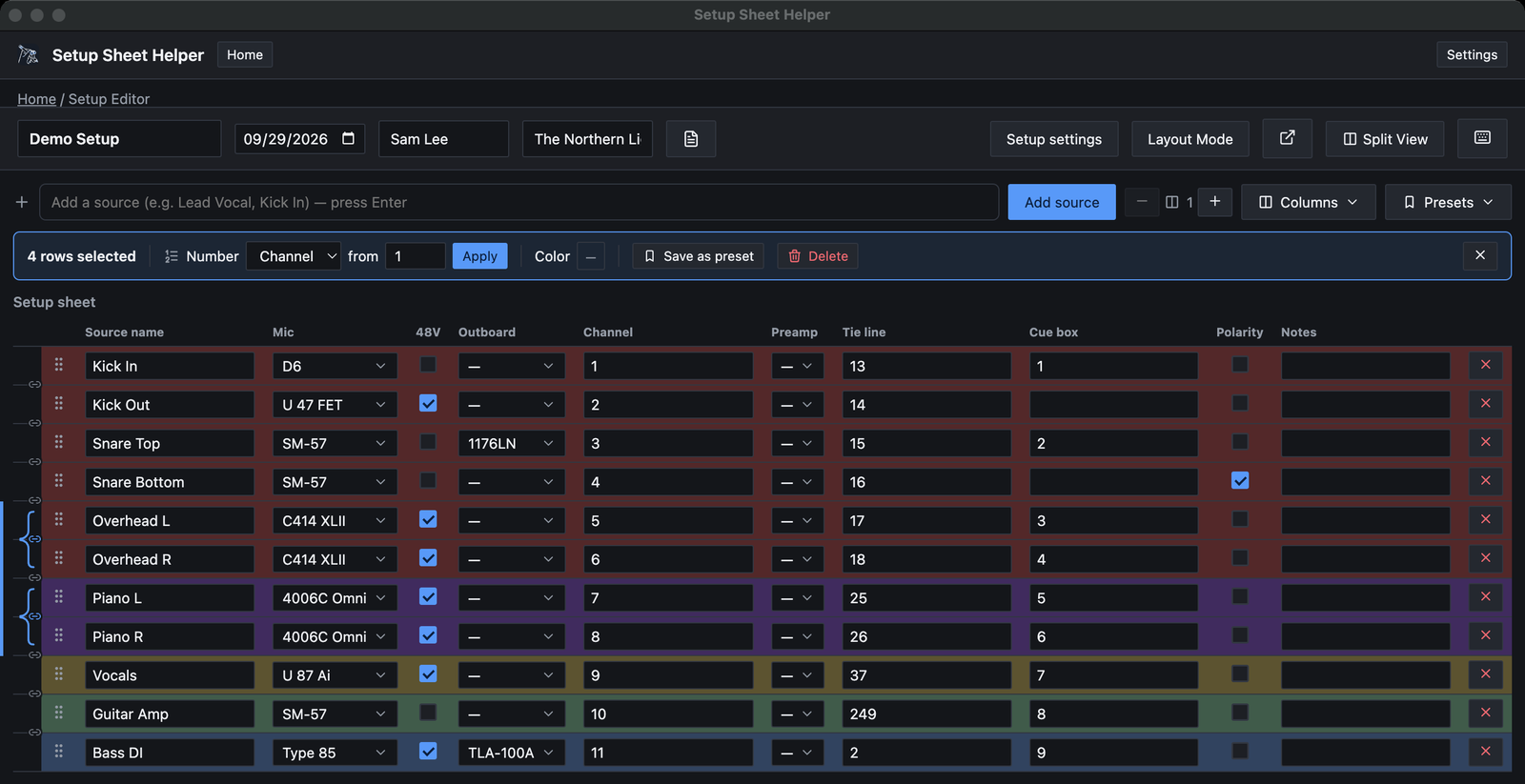
Task: Click the document notes icon button
Action: pyautogui.click(x=691, y=139)
